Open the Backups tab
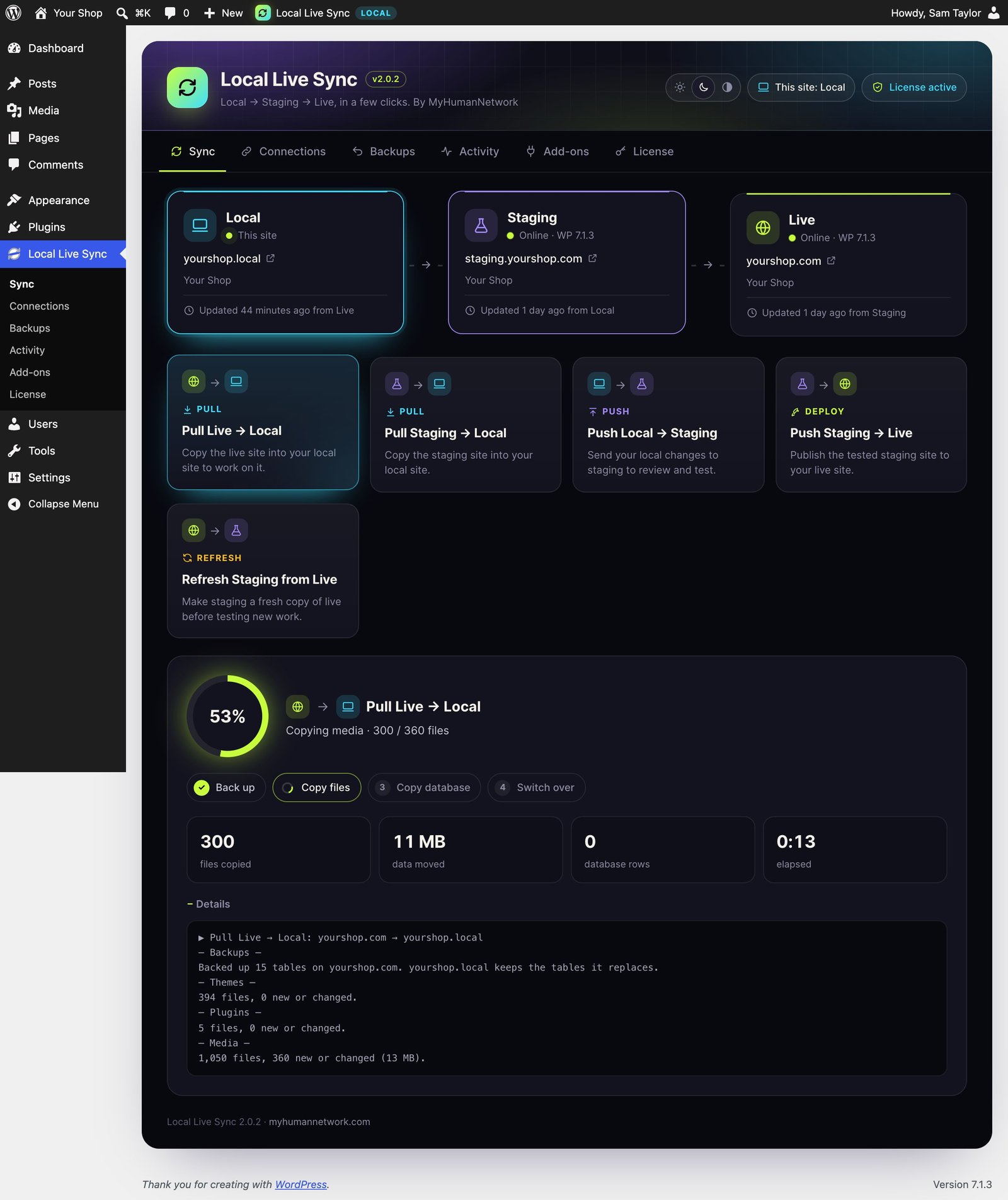The width and height of the screenshot is (1008, 1200). (x=384, y=152)
